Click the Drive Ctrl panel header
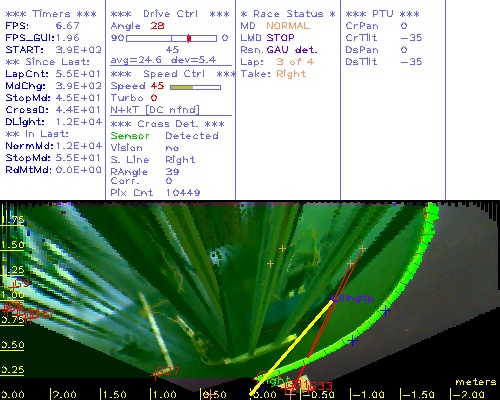 [170, 14]
